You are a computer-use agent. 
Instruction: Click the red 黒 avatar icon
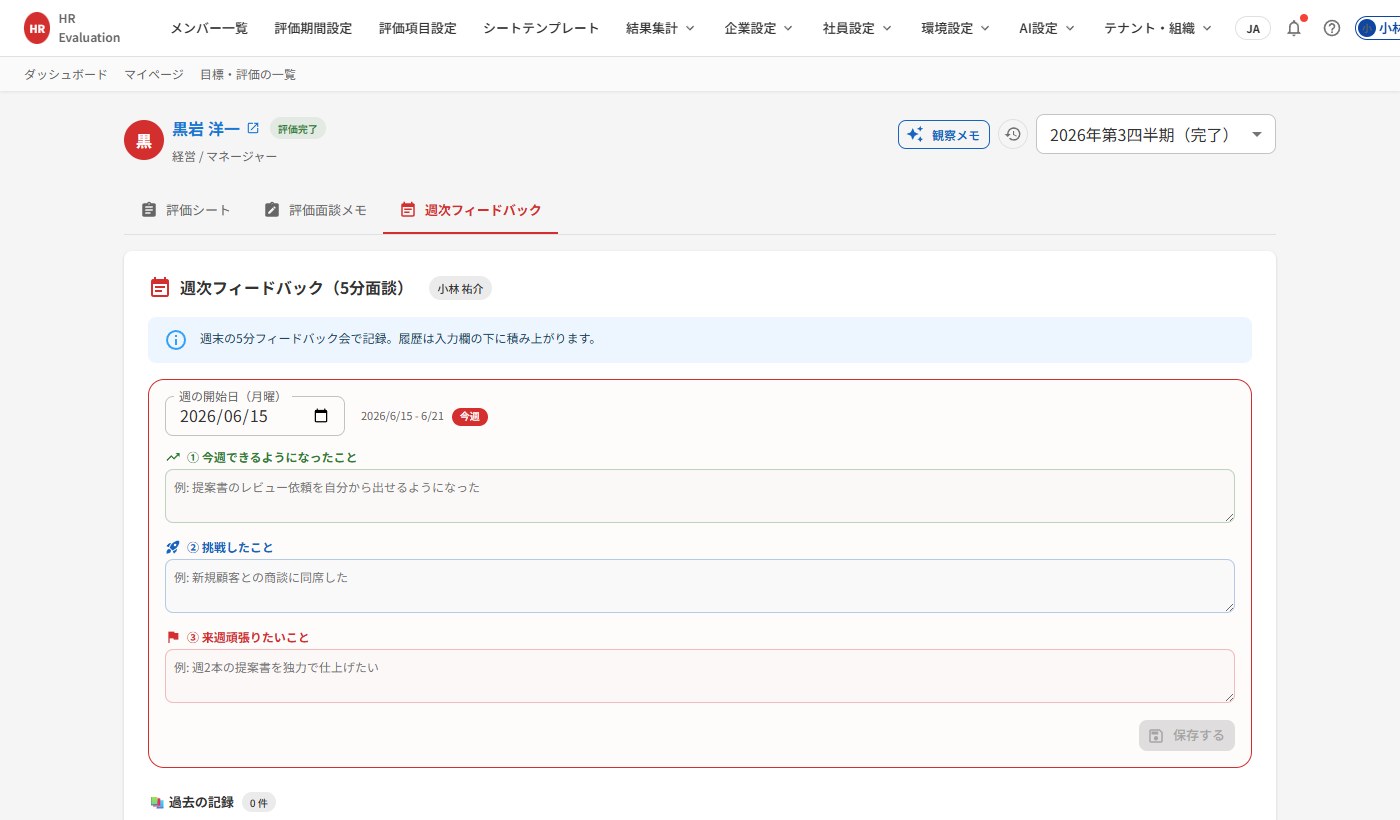pos(144,140)
